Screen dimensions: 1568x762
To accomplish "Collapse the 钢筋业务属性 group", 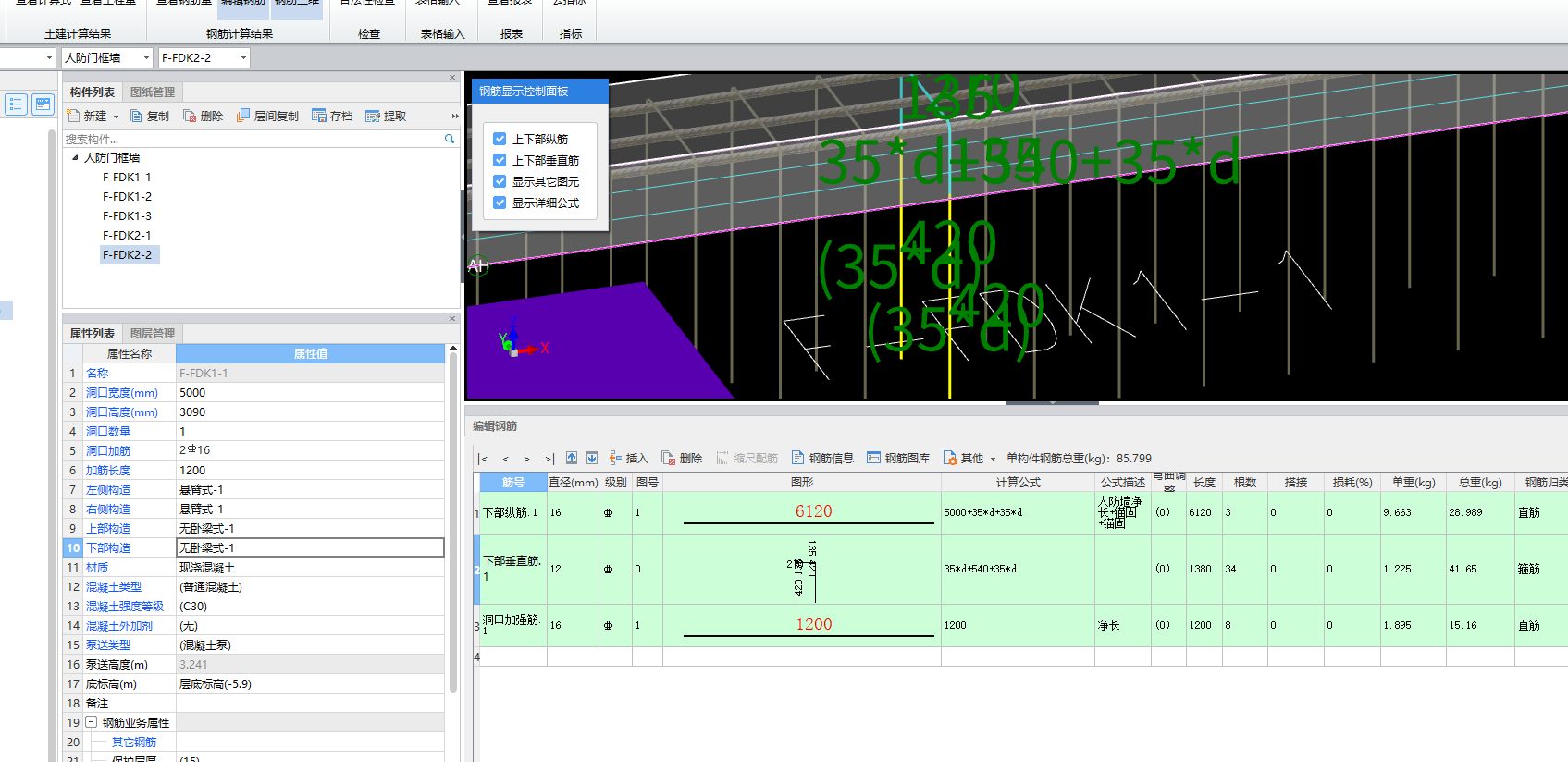I will point(91,722).
